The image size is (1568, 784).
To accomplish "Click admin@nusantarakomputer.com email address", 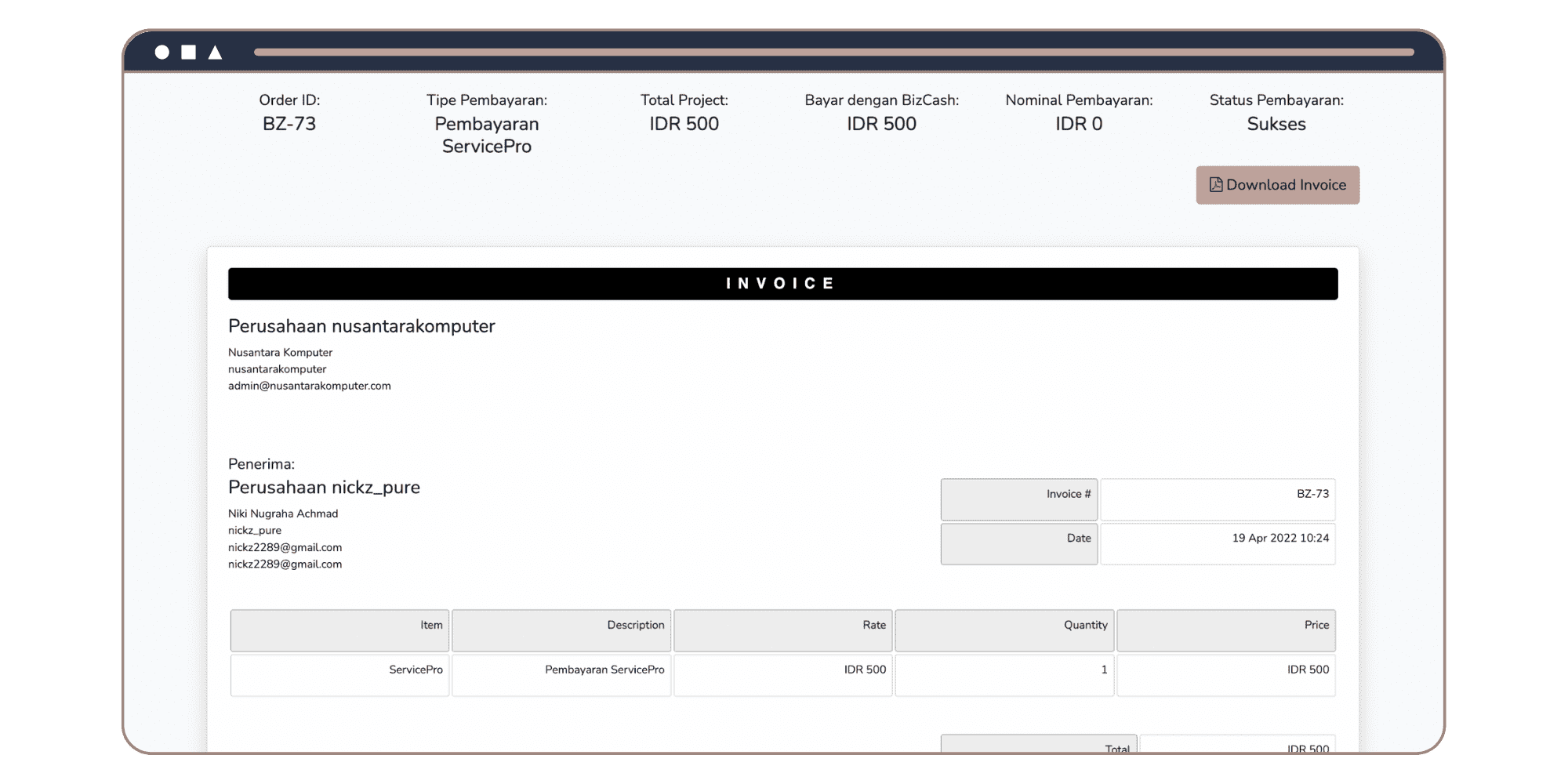I will tap(310, 386).
